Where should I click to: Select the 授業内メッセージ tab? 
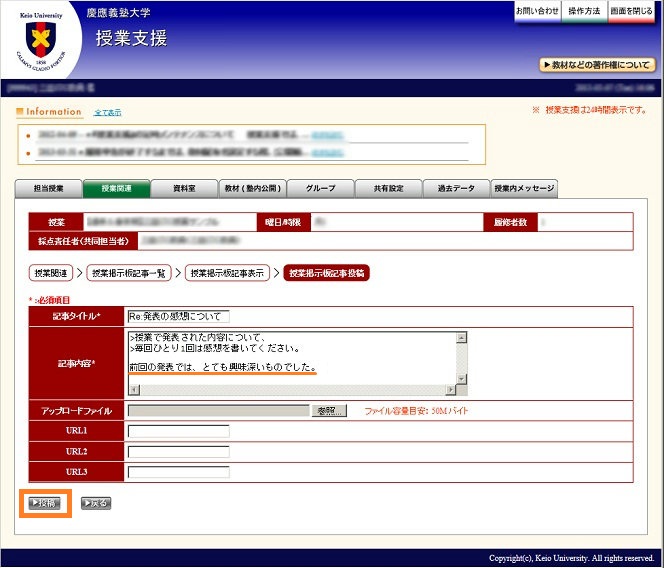524,188
